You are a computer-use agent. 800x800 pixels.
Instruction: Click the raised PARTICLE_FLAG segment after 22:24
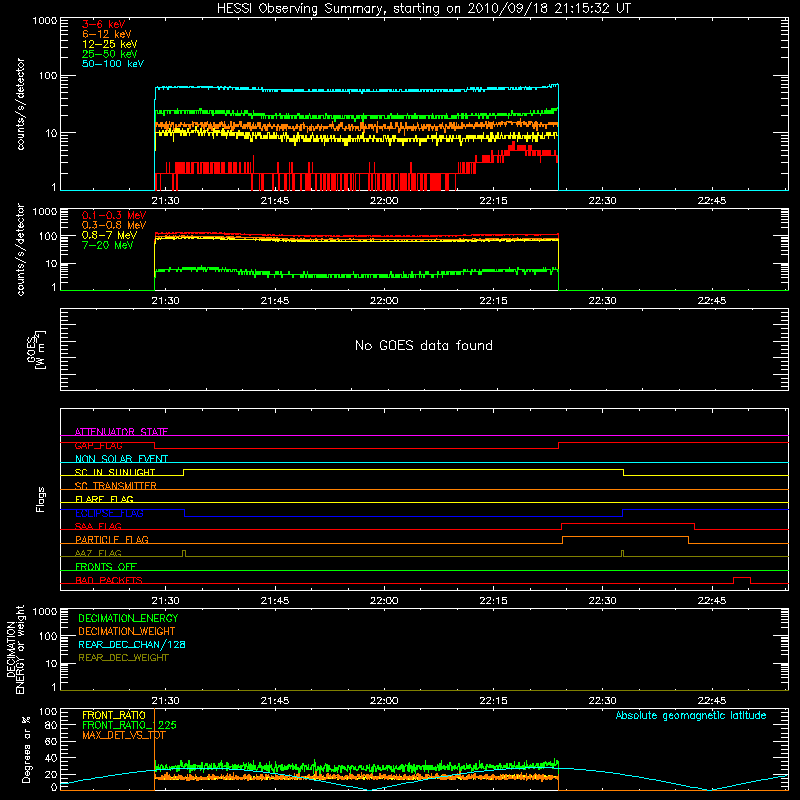click(626, 537)
